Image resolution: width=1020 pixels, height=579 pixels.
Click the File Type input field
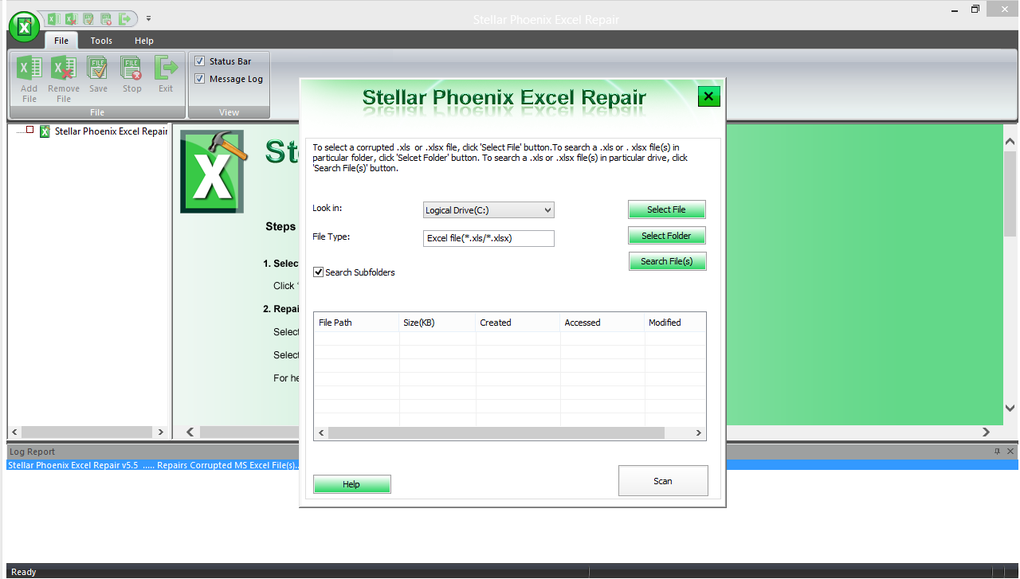489,238
